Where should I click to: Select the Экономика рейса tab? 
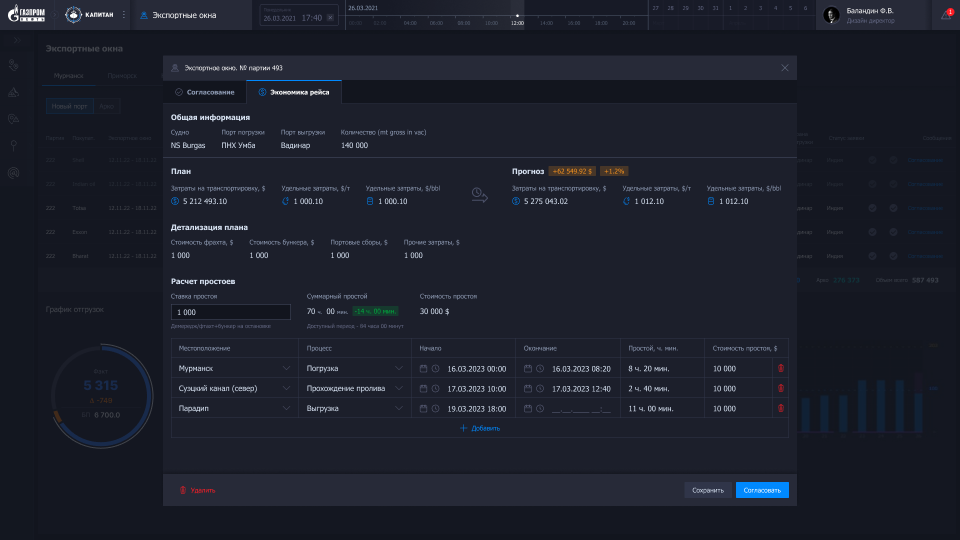click(293, 92)
